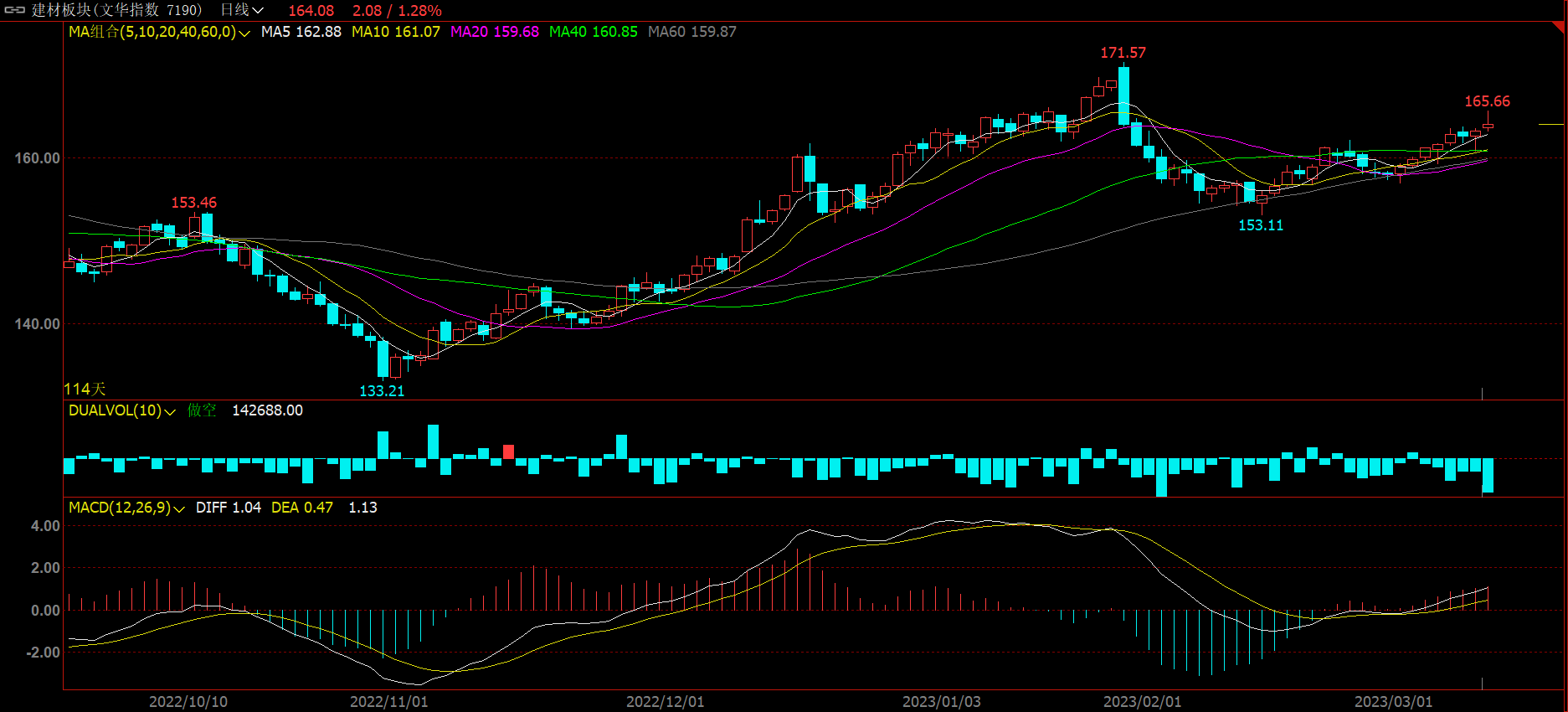The width and height of the screenshot is (1568, 712).
Task: Click the 2022/12/01 date label
Action: [x=666, y=702]
